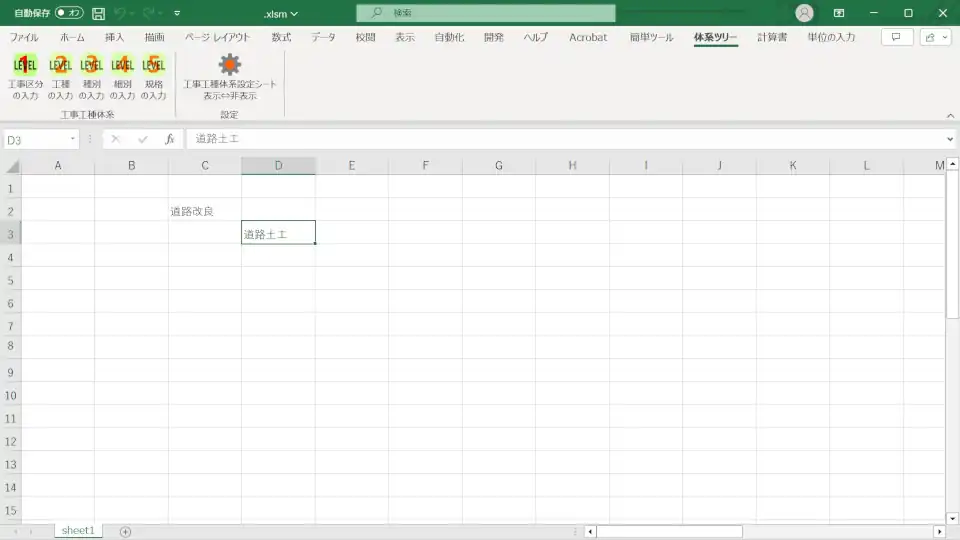
Task: Switch to the 描画 tab
Action: click(154, 37)
